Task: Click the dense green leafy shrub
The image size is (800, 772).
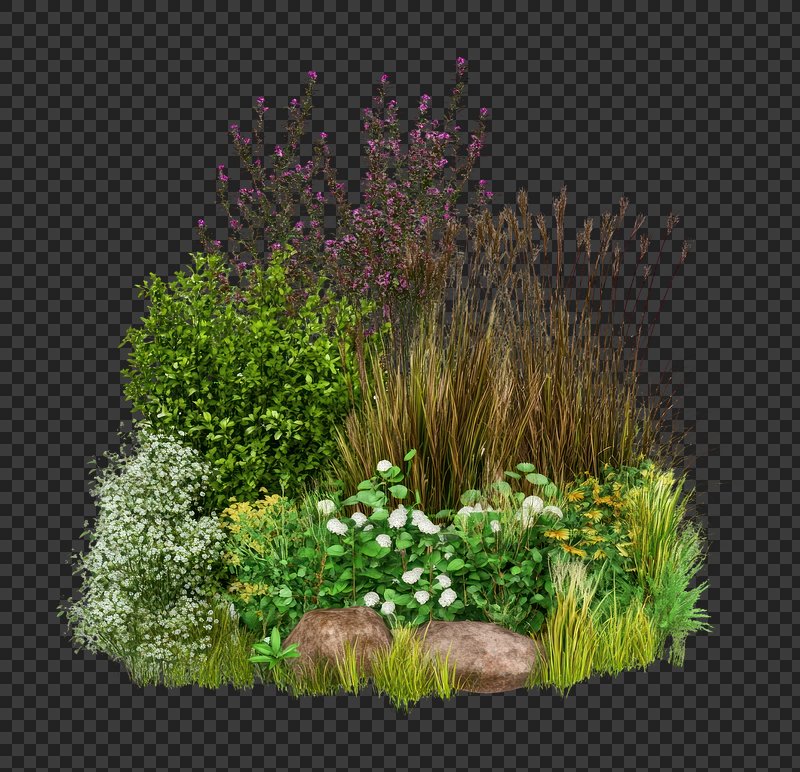Action: pos(240,370)
